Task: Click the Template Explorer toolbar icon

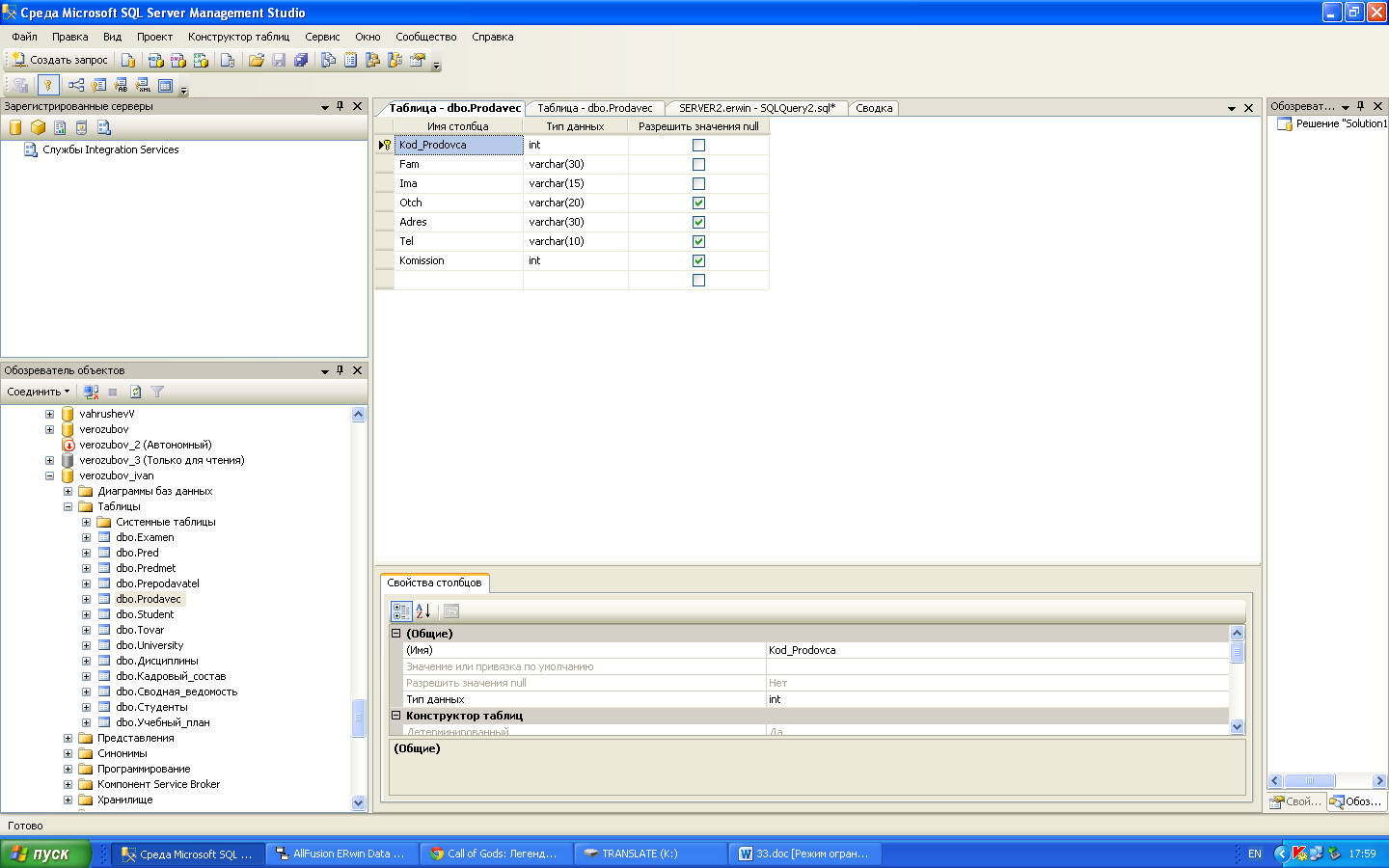Action: (x=395, y=60)
